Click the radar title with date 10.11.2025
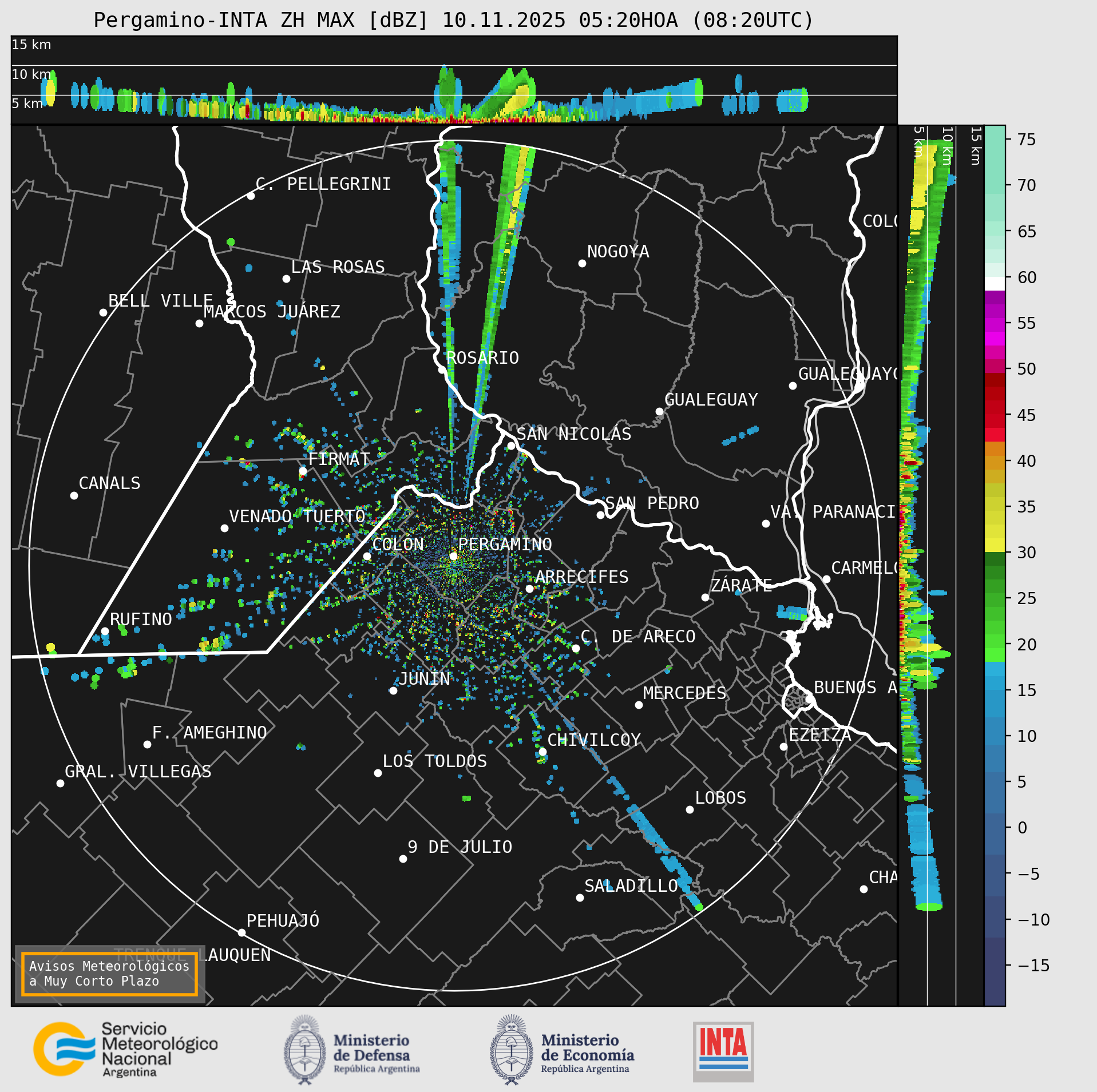Image resolution: width=1097 pixels, height=1092 pixels. tap(453, 20)
